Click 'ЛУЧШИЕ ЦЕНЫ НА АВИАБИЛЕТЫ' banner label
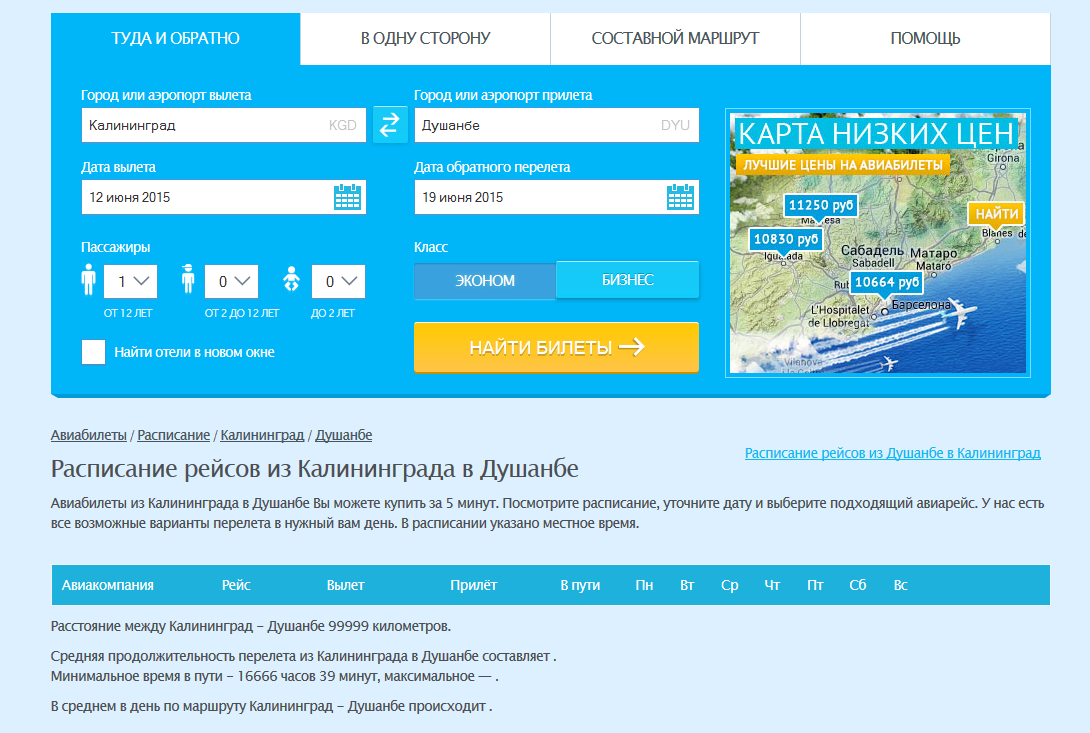Screen dimensions: 1090x733 tap(843, 165)
